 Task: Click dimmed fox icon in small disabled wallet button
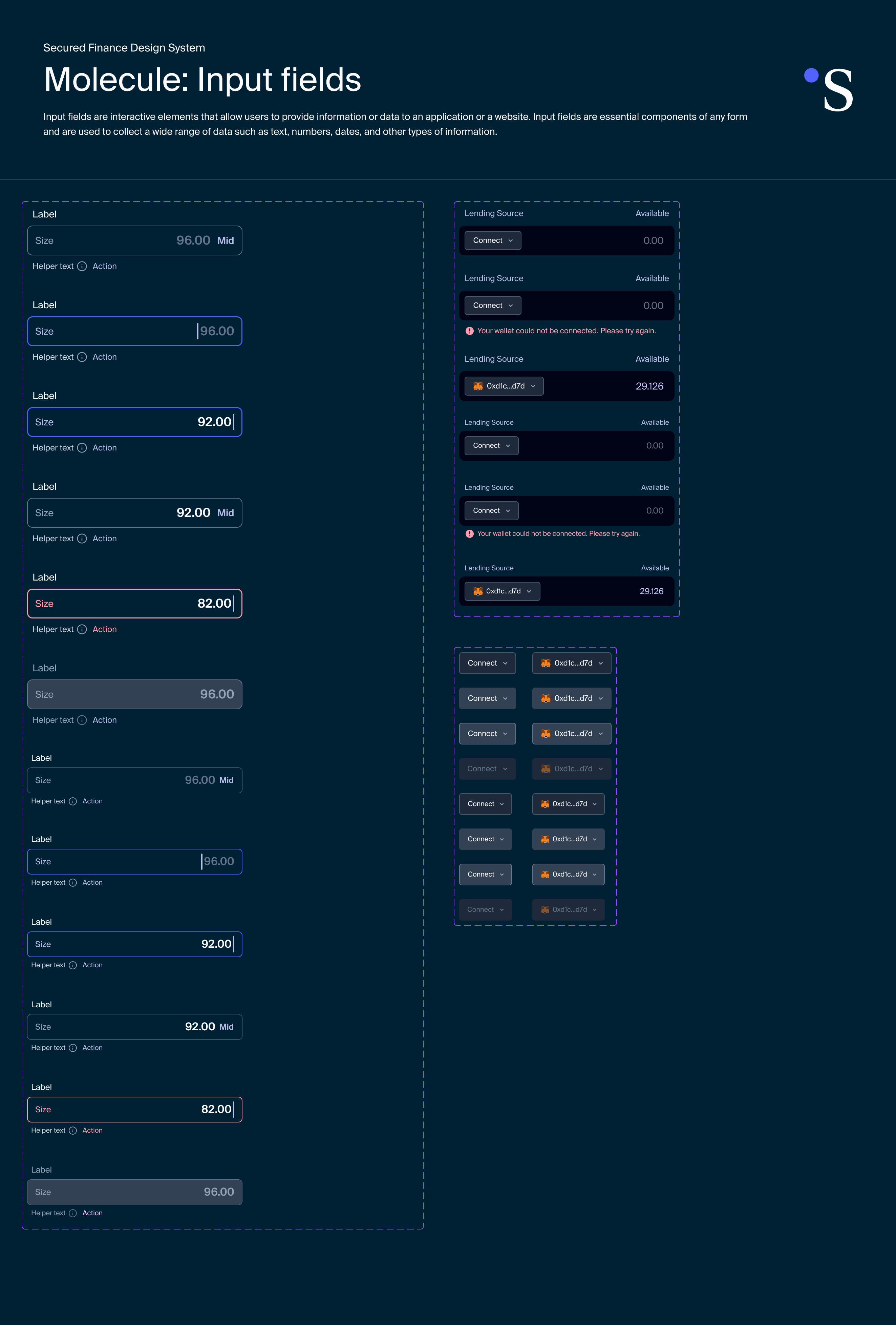pyautogui.click(x=545, y=910)
